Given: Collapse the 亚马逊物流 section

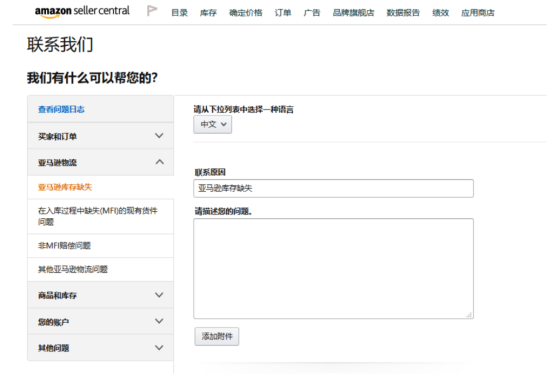Looking at the screenshot, I should (100, 162).
